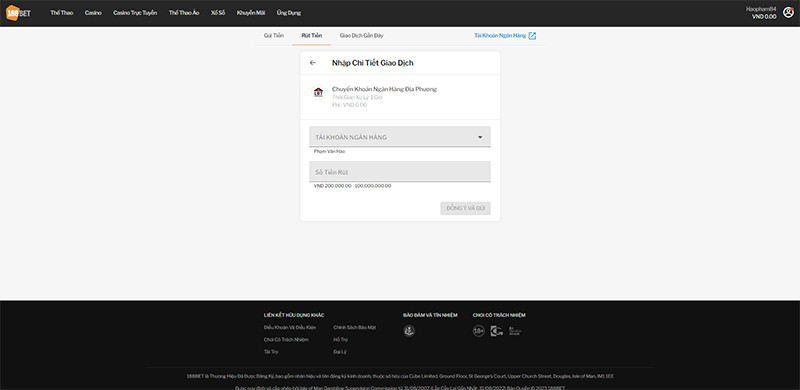The image size is (800, 390).
Task: Open the Tài Khoản Ngân Hàng link at the tabs' right
Action: point(500,36)
